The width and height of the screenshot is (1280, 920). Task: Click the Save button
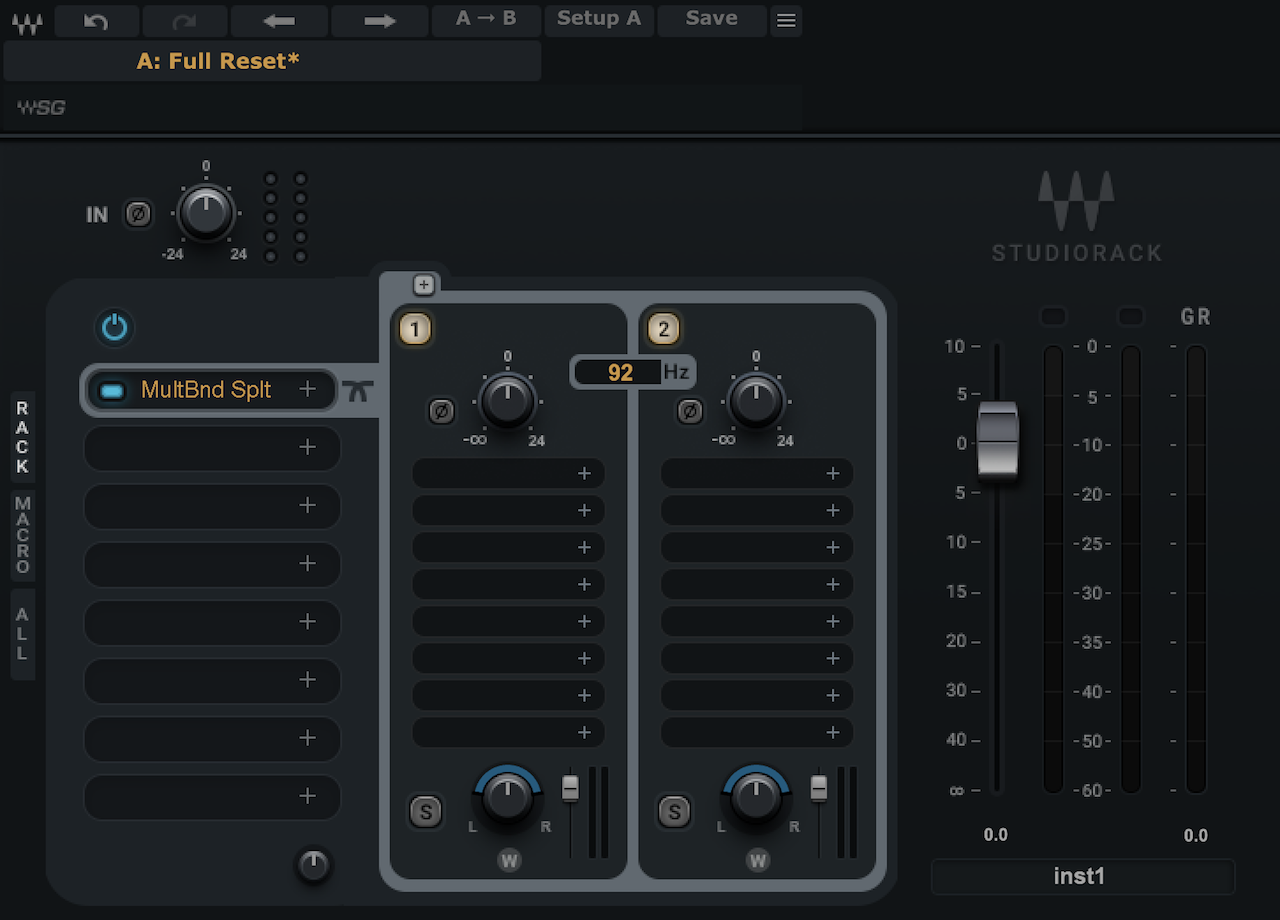click(712, 20)
